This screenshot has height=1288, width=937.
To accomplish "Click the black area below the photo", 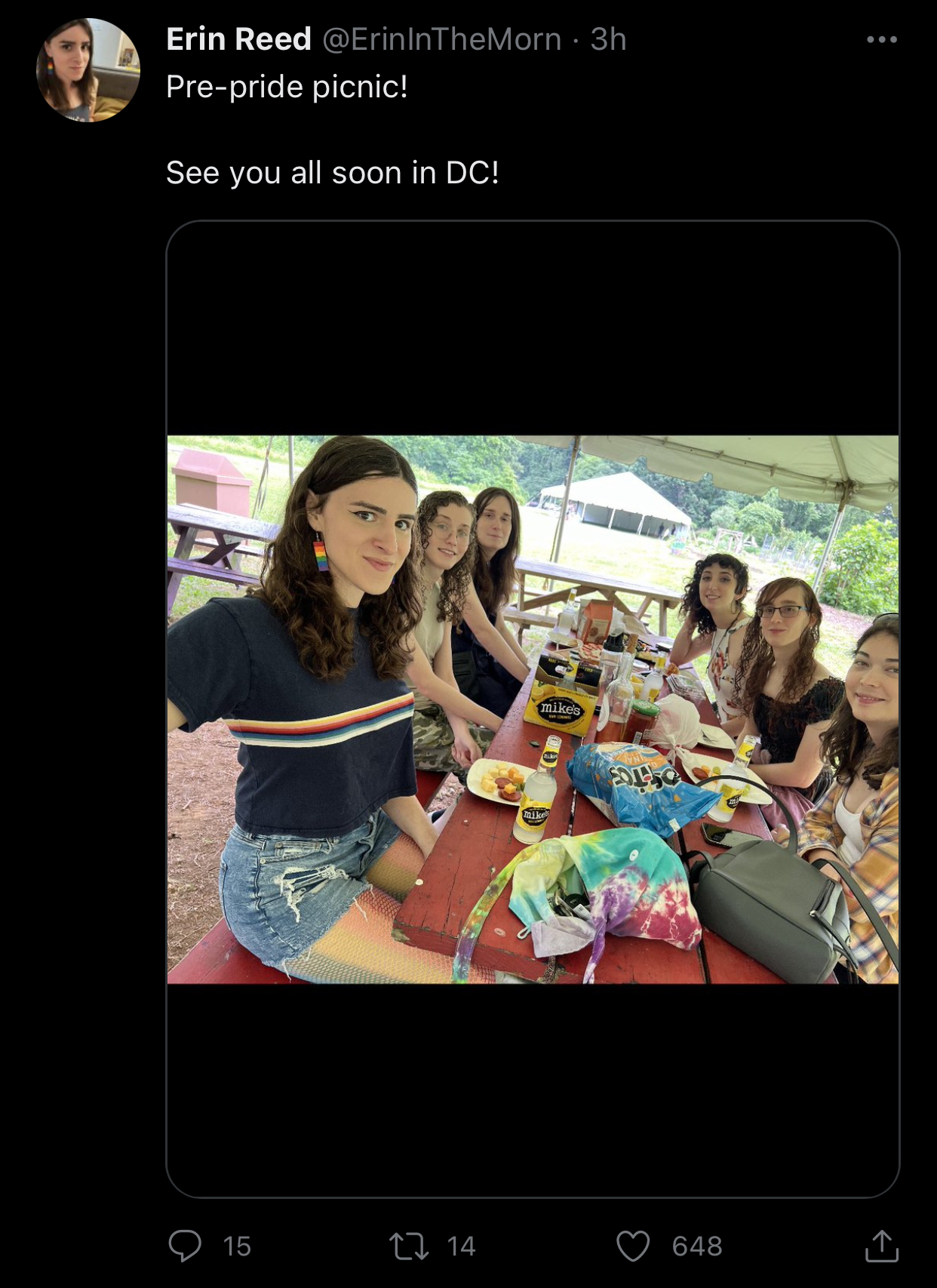I will tap(533, 1090).
